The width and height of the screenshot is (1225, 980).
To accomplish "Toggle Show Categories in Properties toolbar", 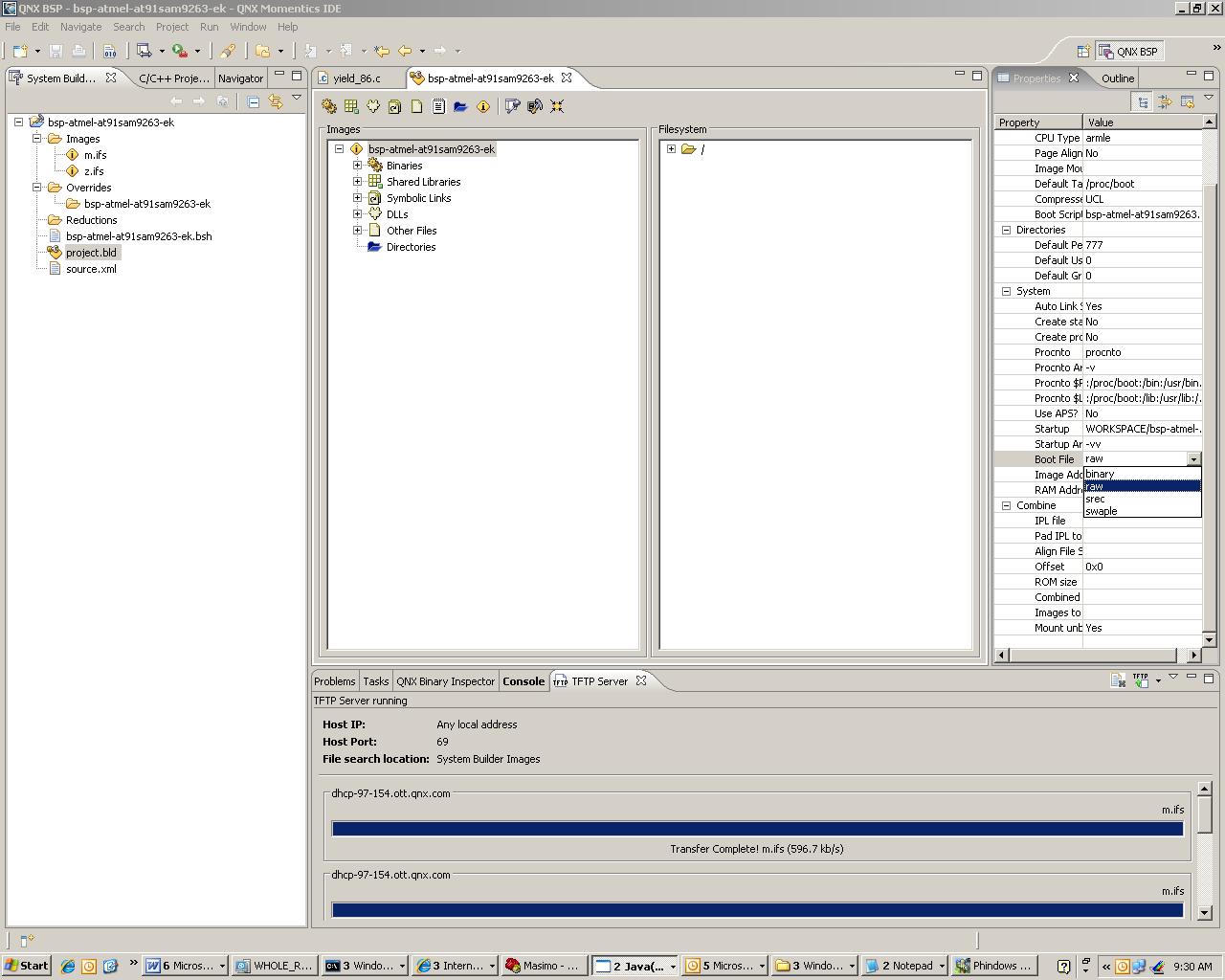I will [1143, 101].
